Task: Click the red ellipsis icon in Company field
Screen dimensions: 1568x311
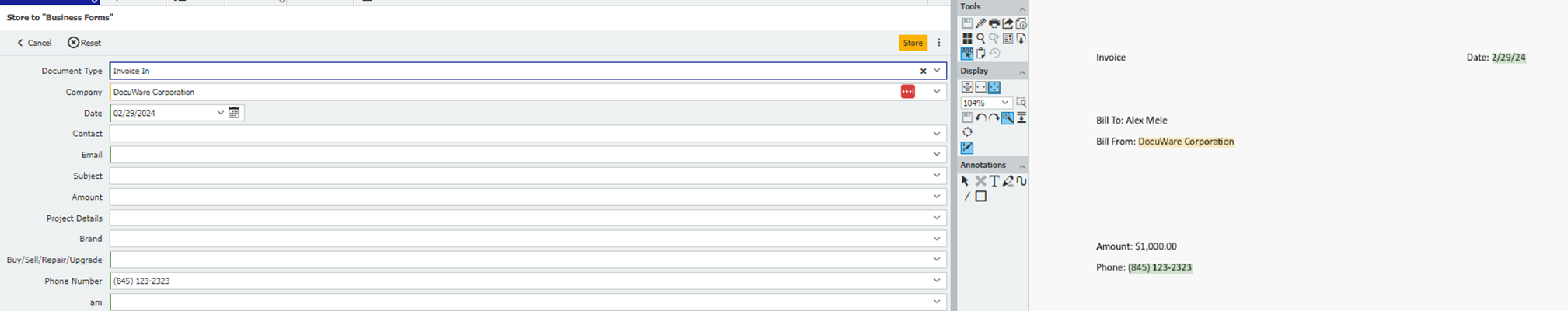Action: (907, 92)
